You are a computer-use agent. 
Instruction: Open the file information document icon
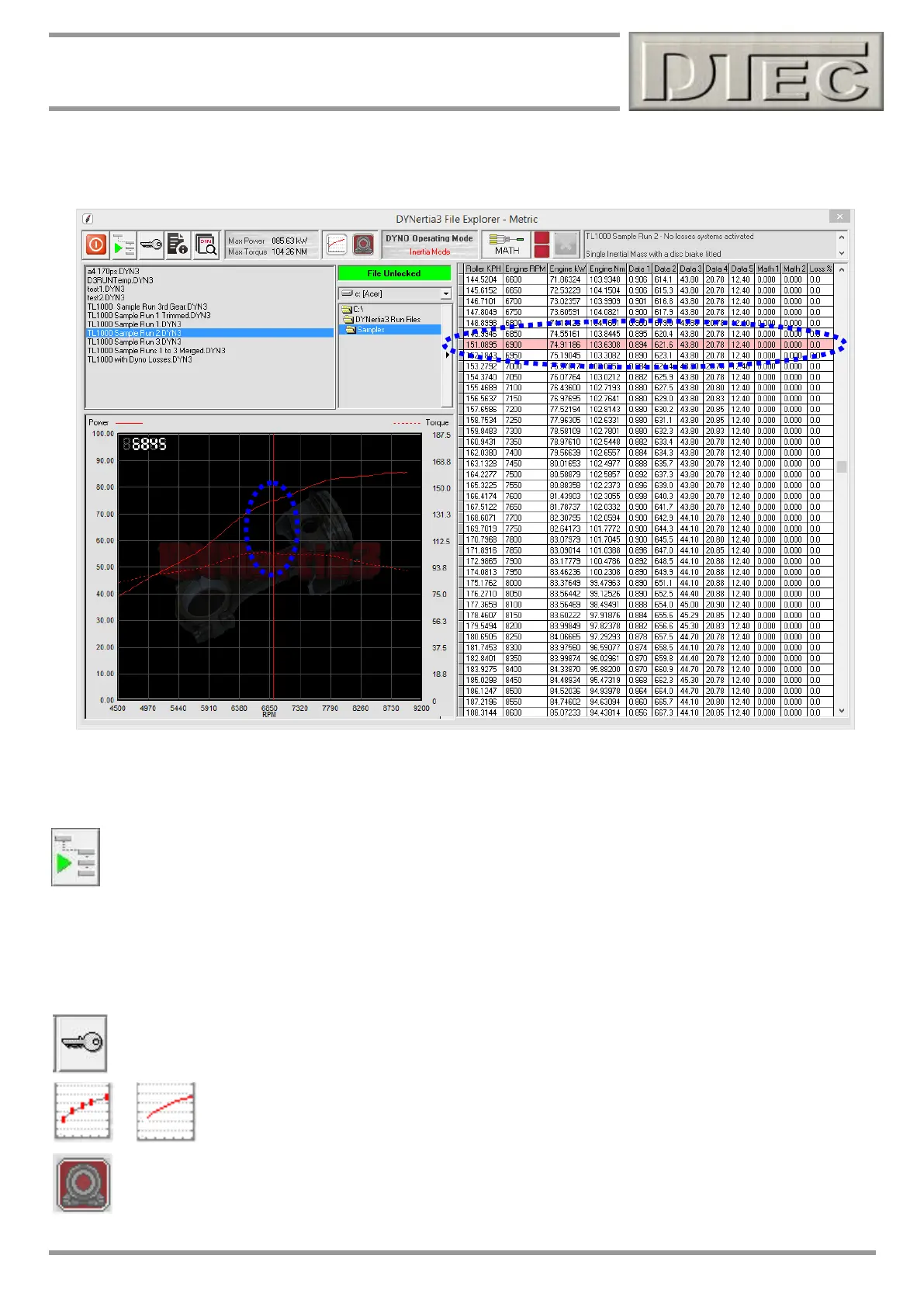(x=178, y=244)
